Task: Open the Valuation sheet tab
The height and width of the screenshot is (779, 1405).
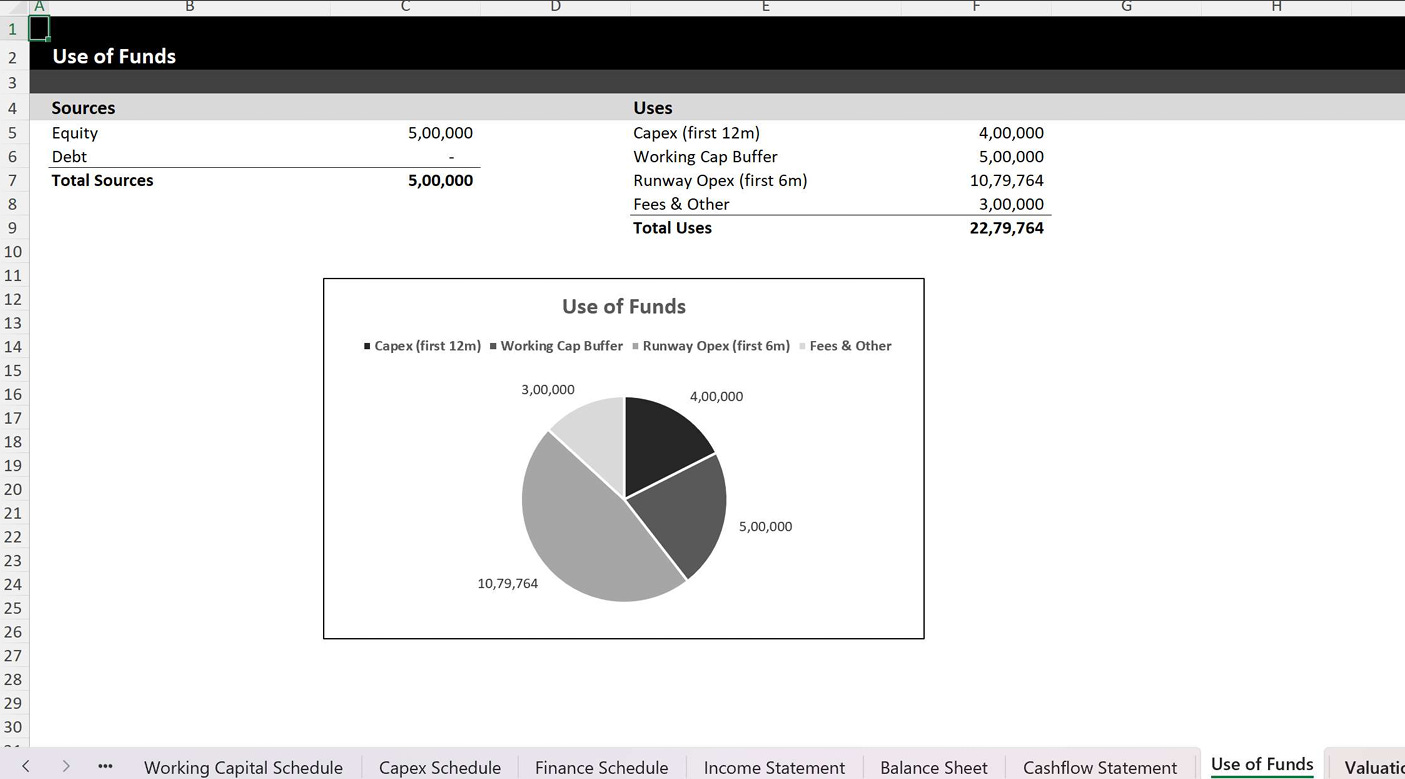Action: (x=1375, y=767)
